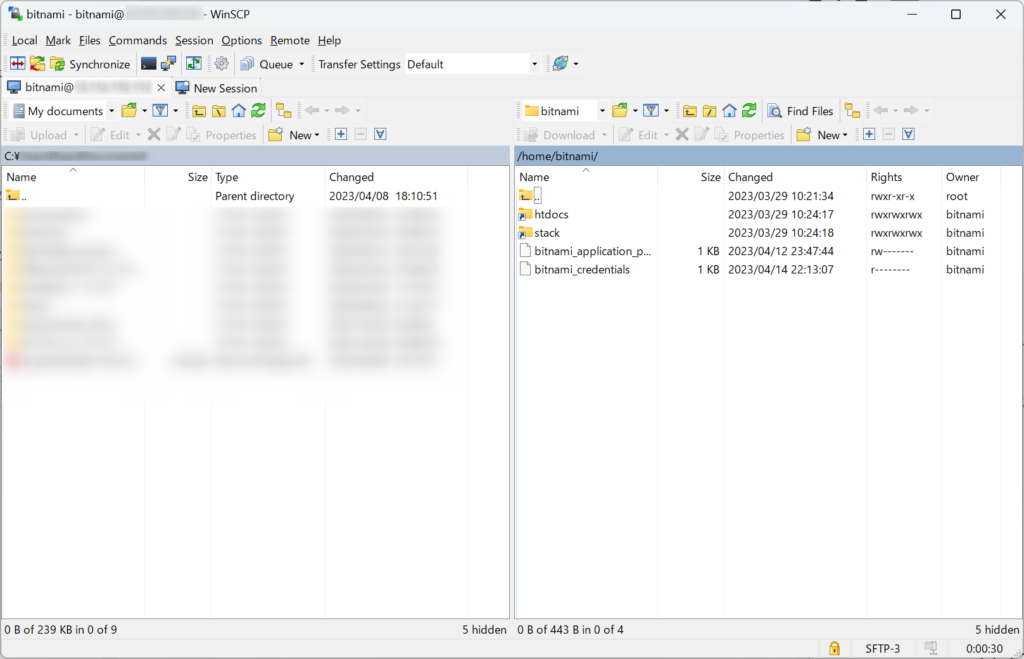Open the My documents drive dropdown
Image resolution: width=1024 pixels, height=659 pixels.
pos(64,111)
